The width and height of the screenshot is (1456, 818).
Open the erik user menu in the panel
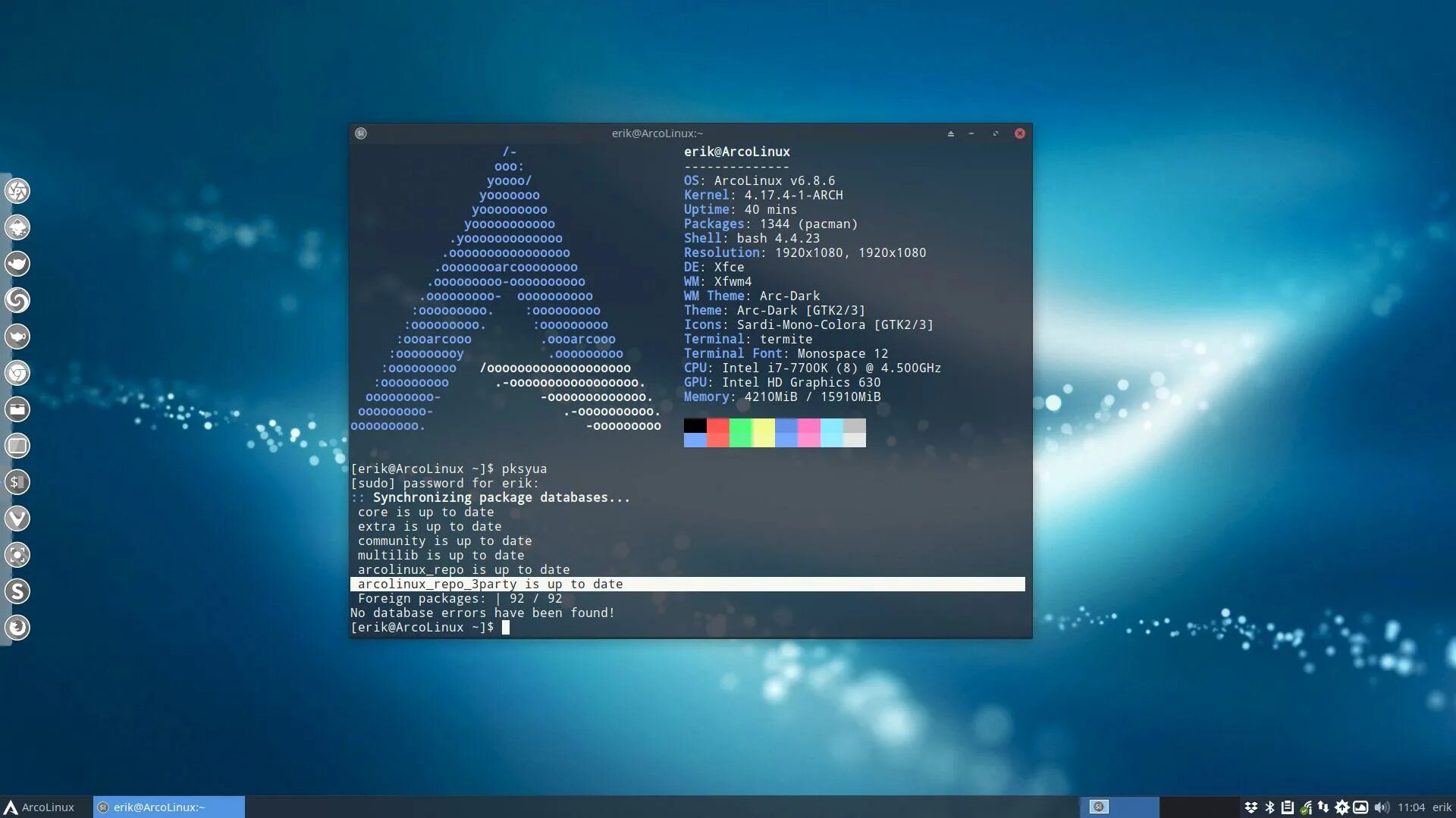tap(1442, 807)
